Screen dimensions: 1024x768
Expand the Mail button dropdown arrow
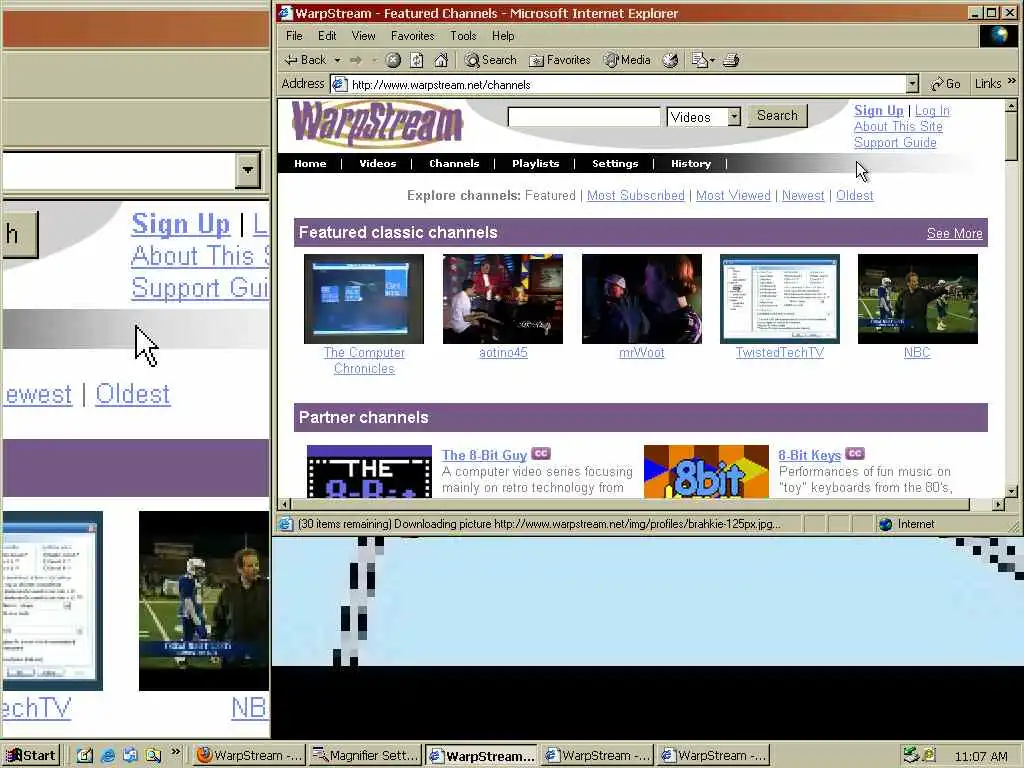coord(712,60)
